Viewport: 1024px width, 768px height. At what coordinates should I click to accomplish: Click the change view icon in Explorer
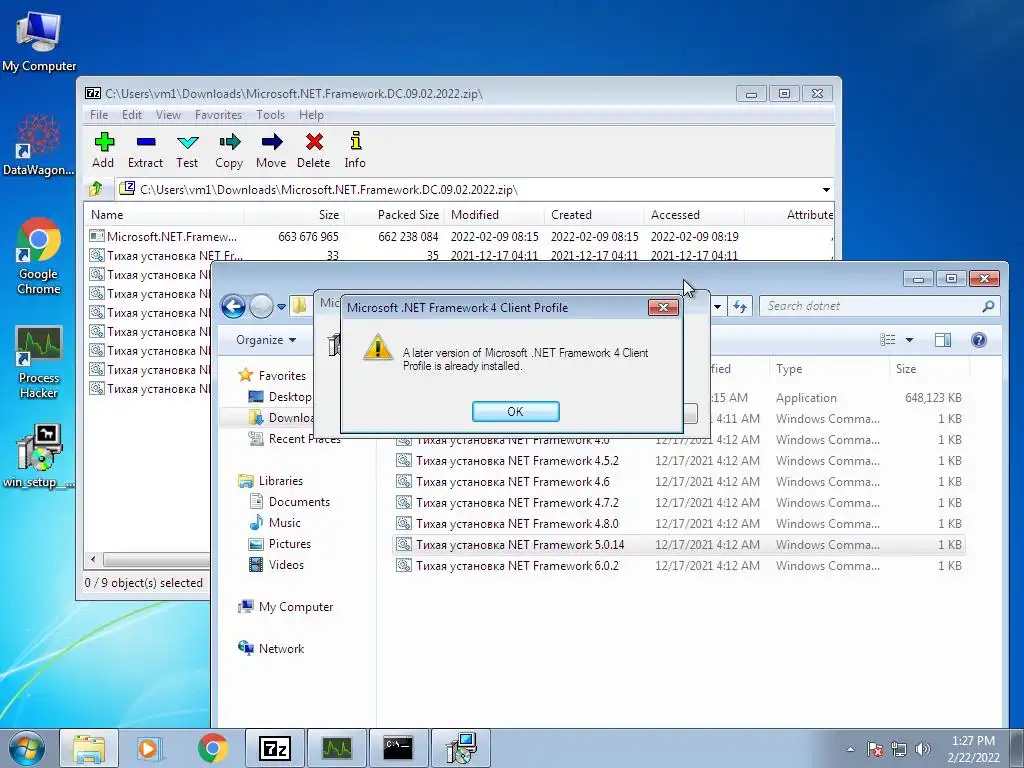coord(888,340)
